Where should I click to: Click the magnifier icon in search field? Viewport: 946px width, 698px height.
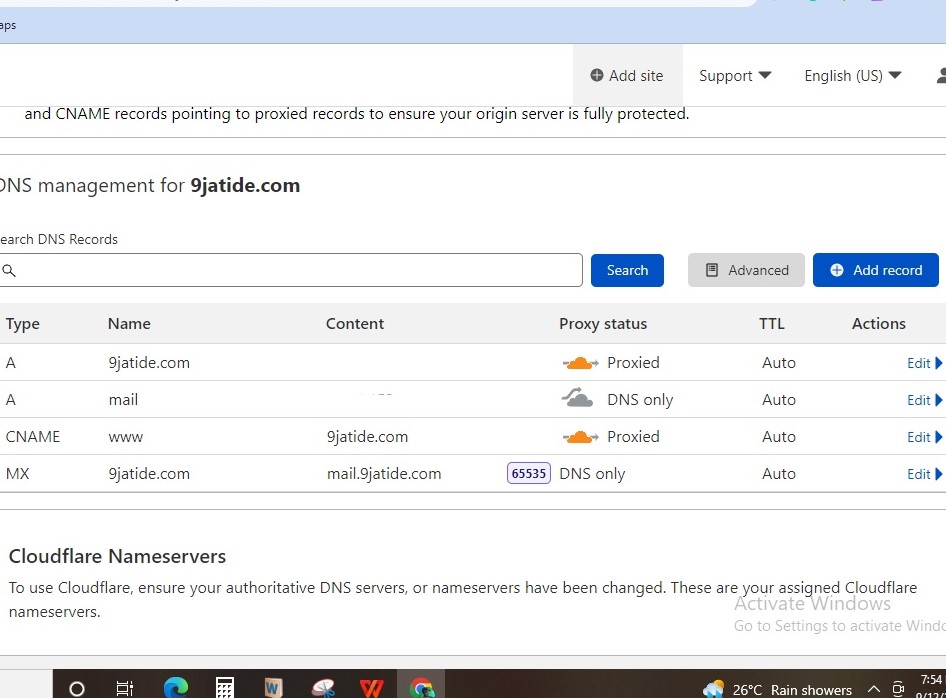(9, 270)
